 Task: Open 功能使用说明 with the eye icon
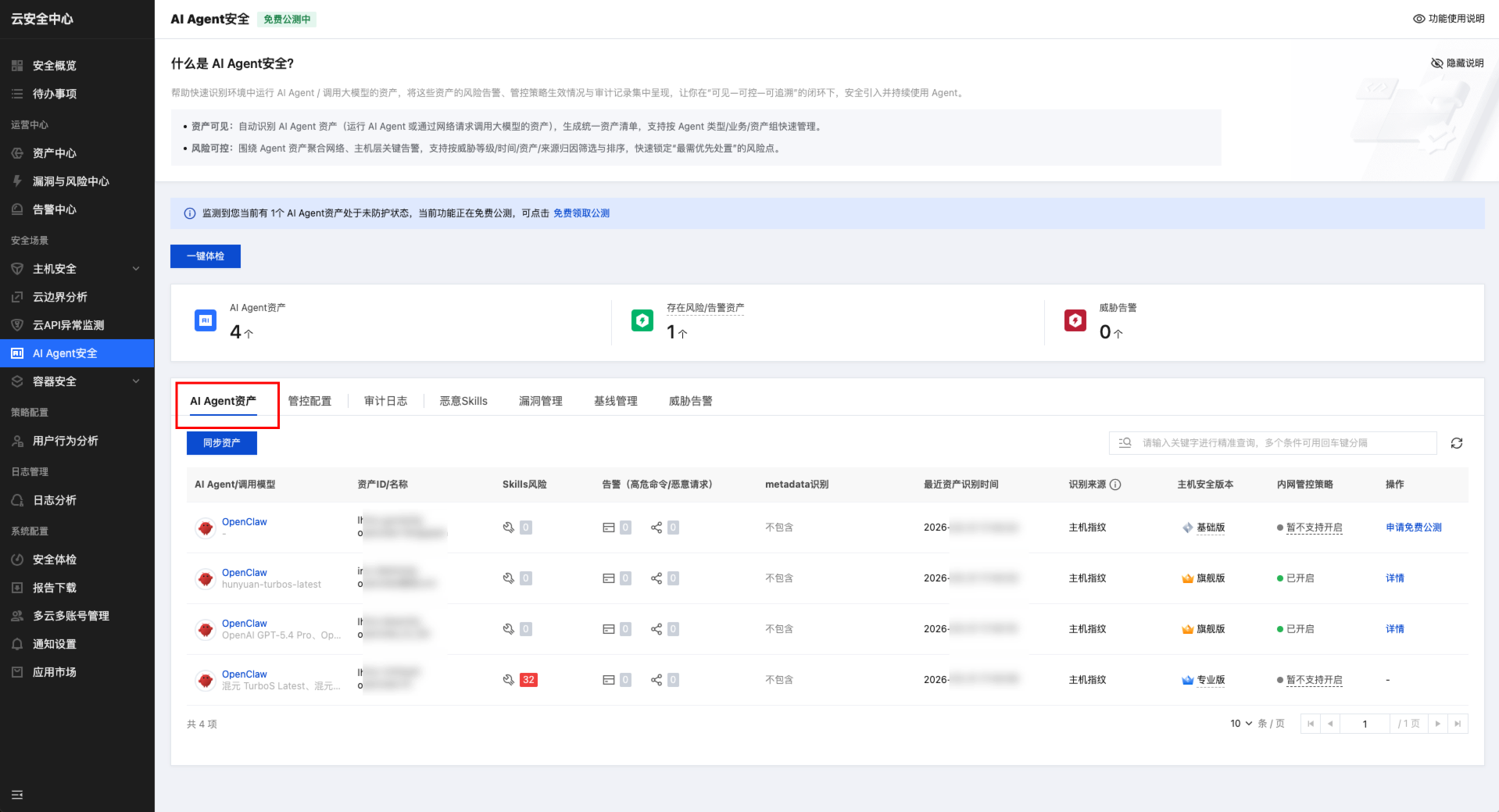pos(1448,19)
